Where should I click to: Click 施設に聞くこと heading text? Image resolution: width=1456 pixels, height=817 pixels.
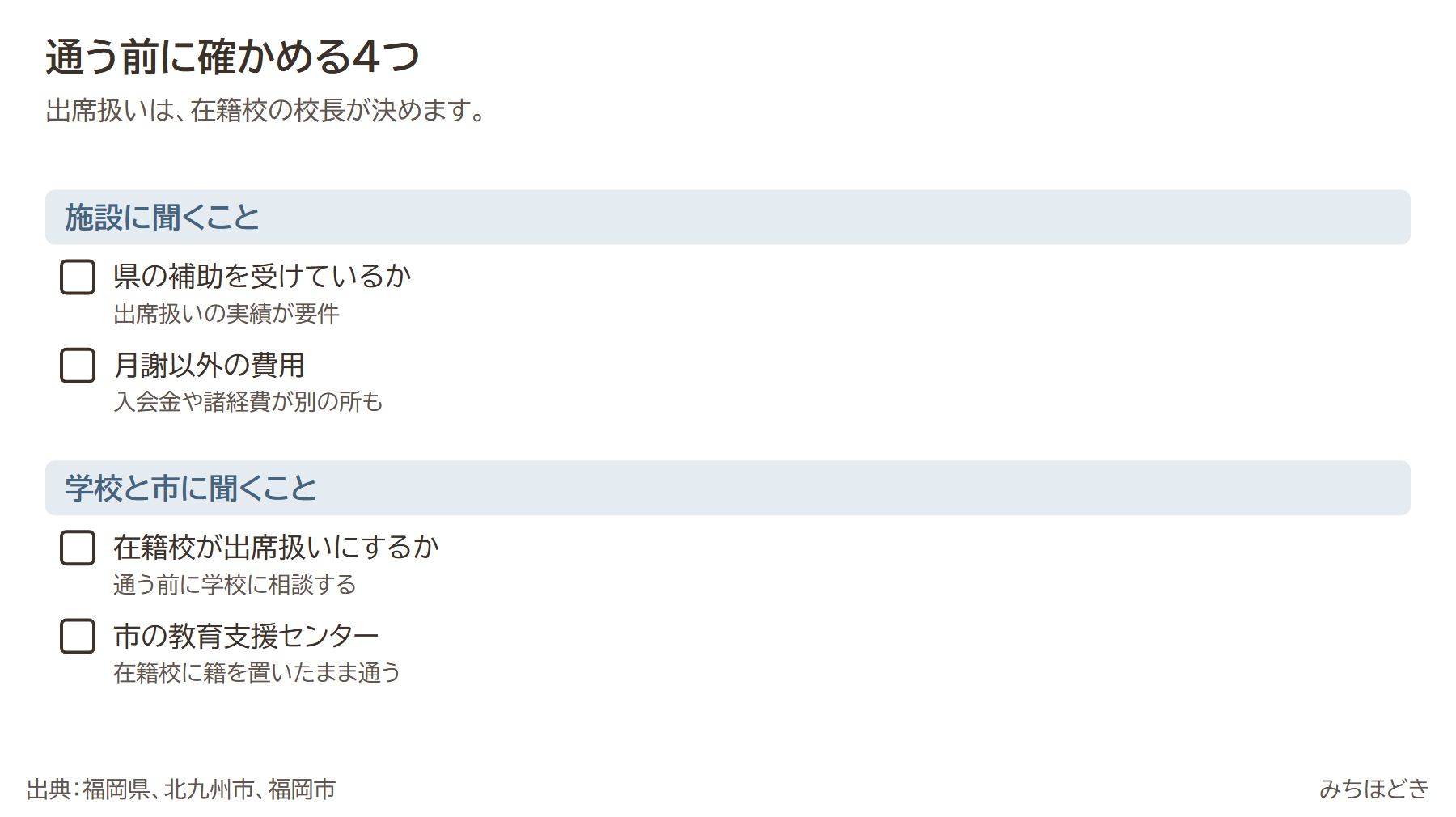click(x=162, y=218)
